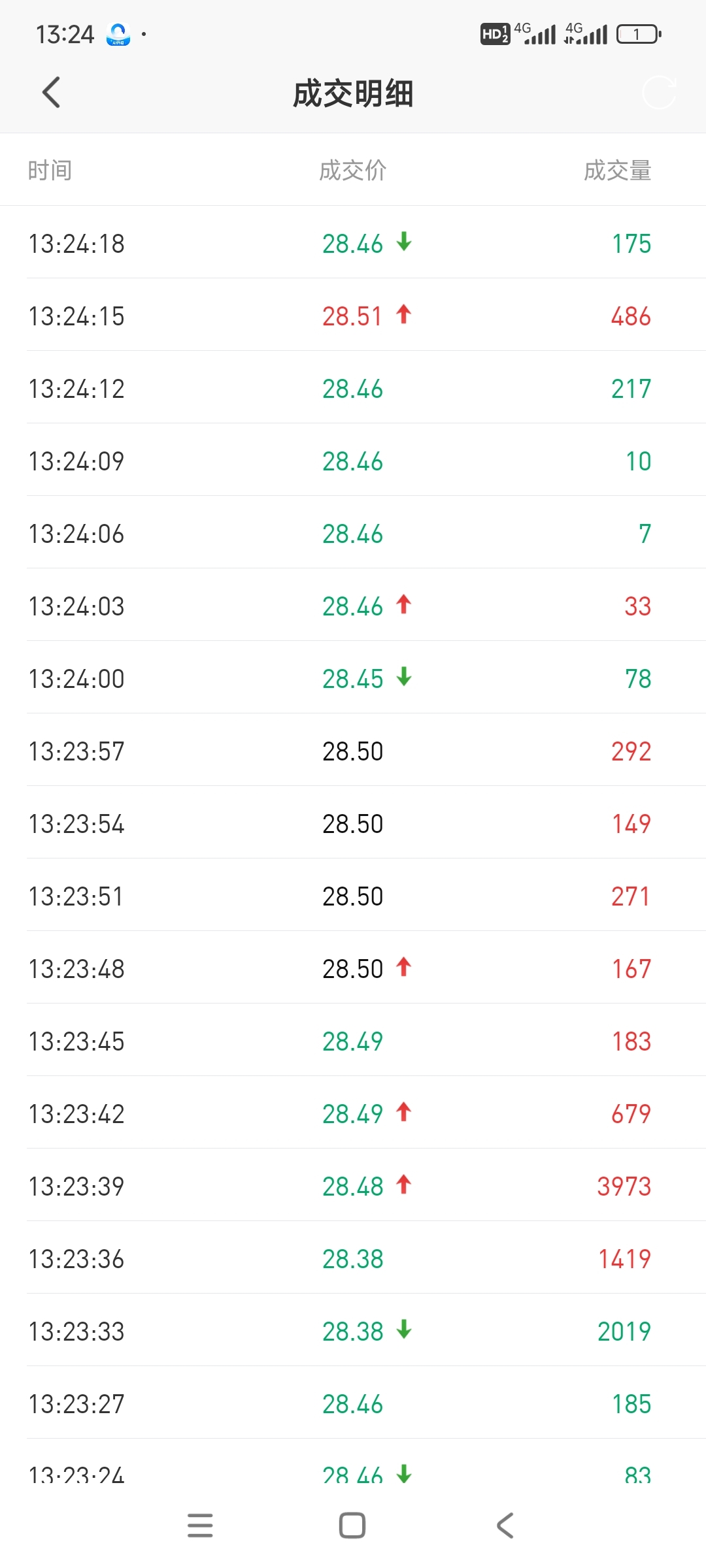Viewport: 706px width, 1568px height.
Task: Select the 成交价 column header
Action: click(353, 171)
